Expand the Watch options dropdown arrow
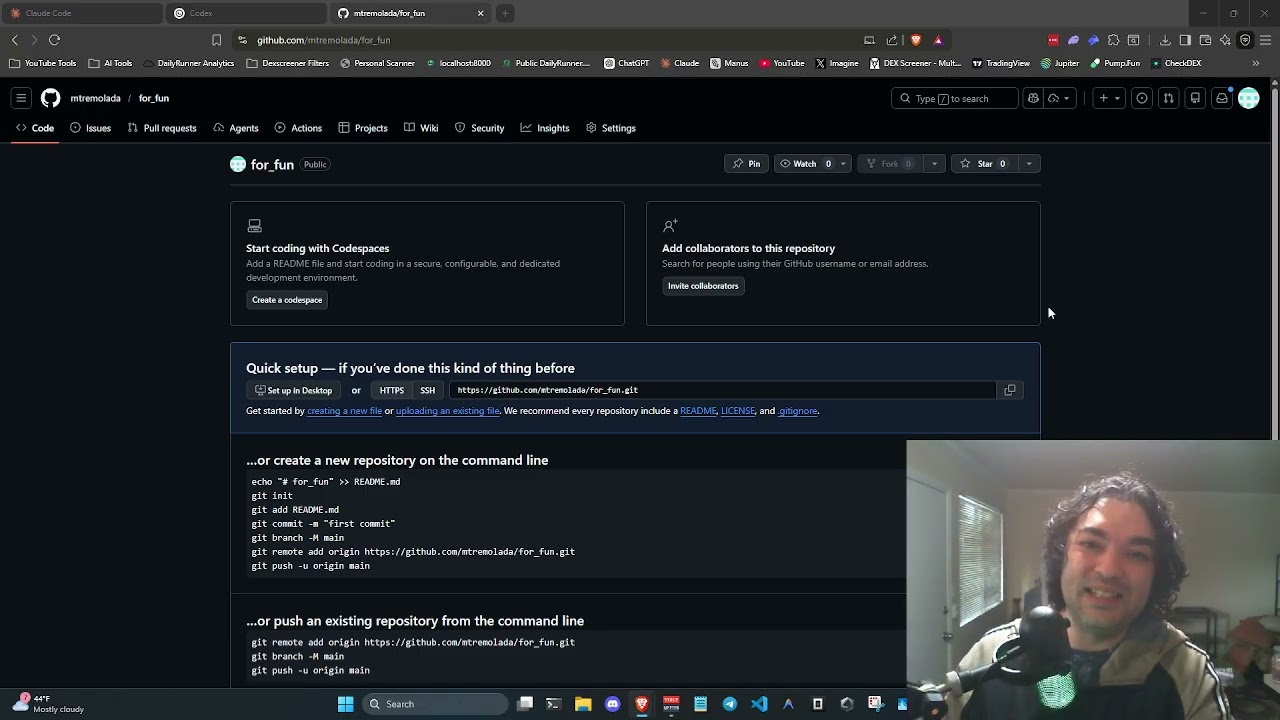The width and height of the screenshot is (1280, 720). 843,164
